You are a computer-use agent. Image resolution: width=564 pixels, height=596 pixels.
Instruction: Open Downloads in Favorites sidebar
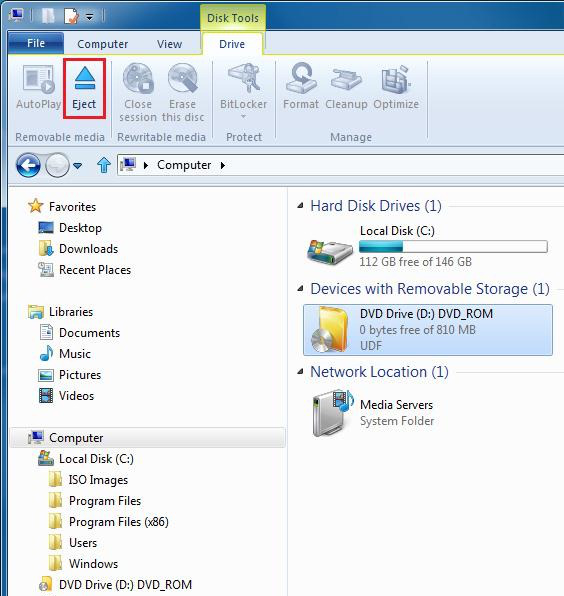pyautogui.click(x=88, y=249)
